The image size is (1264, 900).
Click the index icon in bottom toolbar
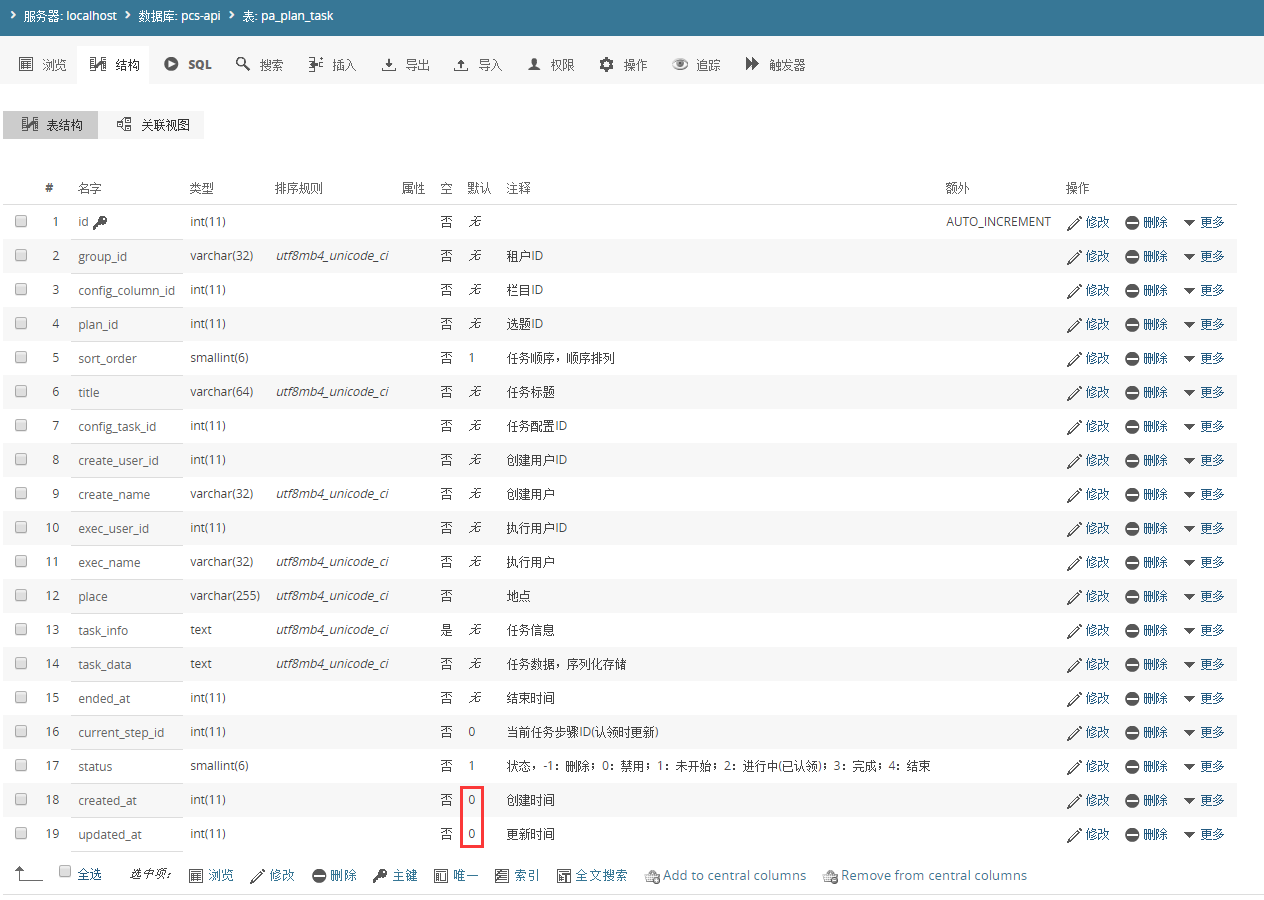tap(502, 876)
